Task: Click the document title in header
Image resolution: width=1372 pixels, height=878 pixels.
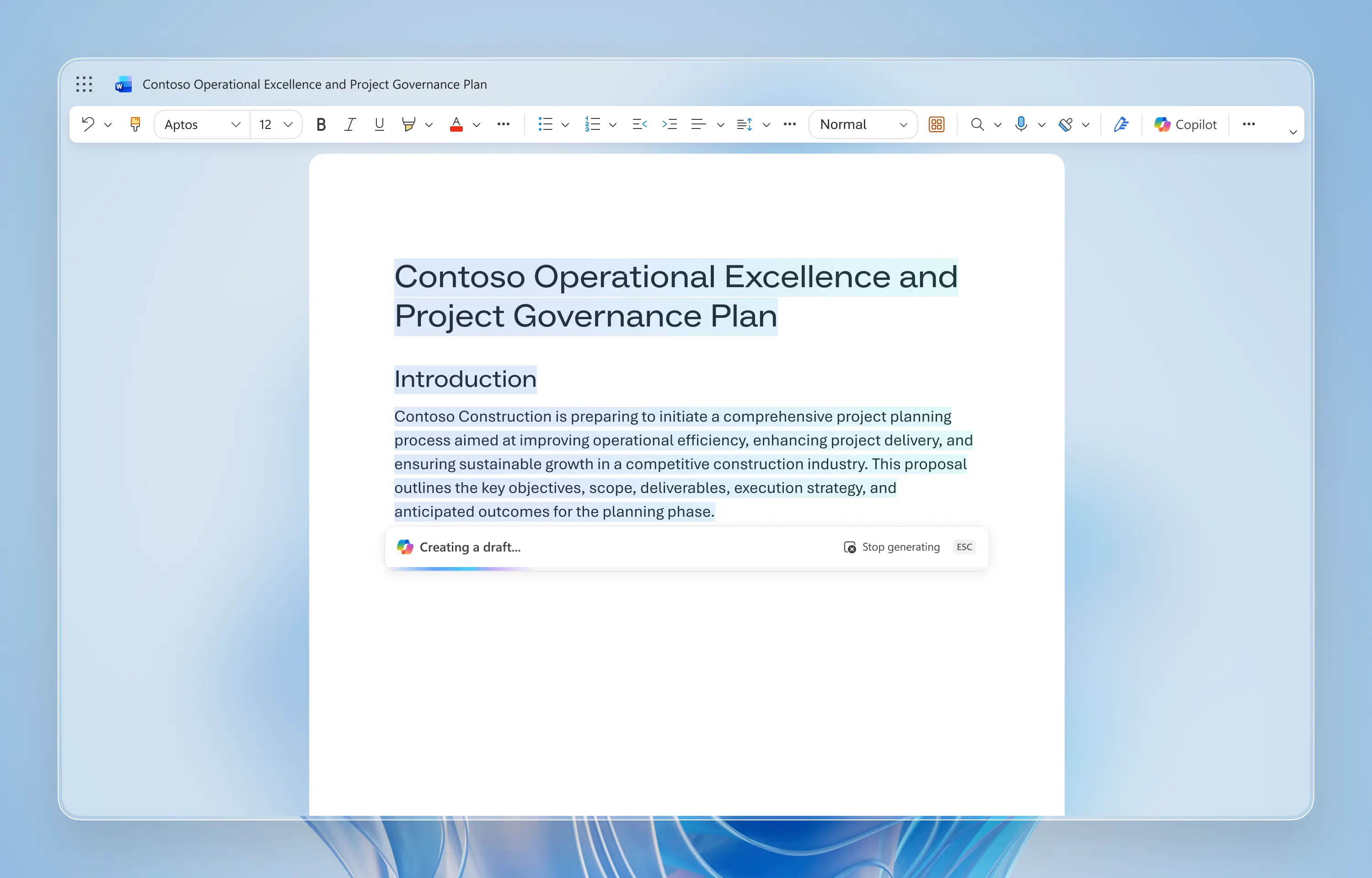Action: point(315,85)
